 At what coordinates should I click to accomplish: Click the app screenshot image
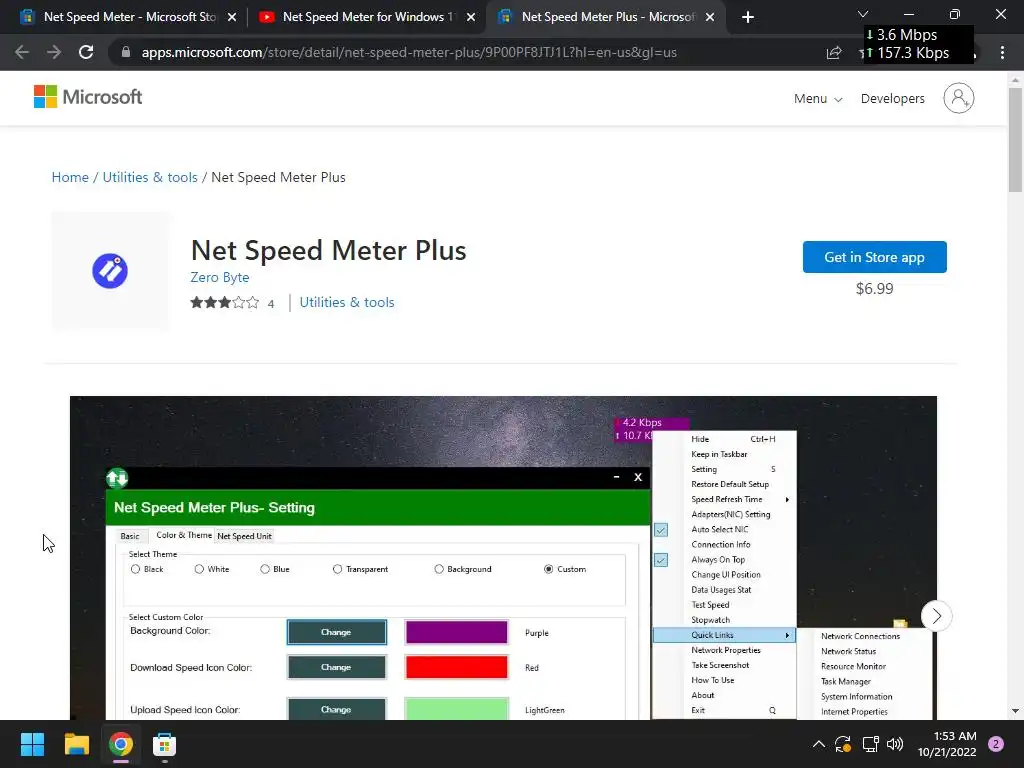[503, 558]
